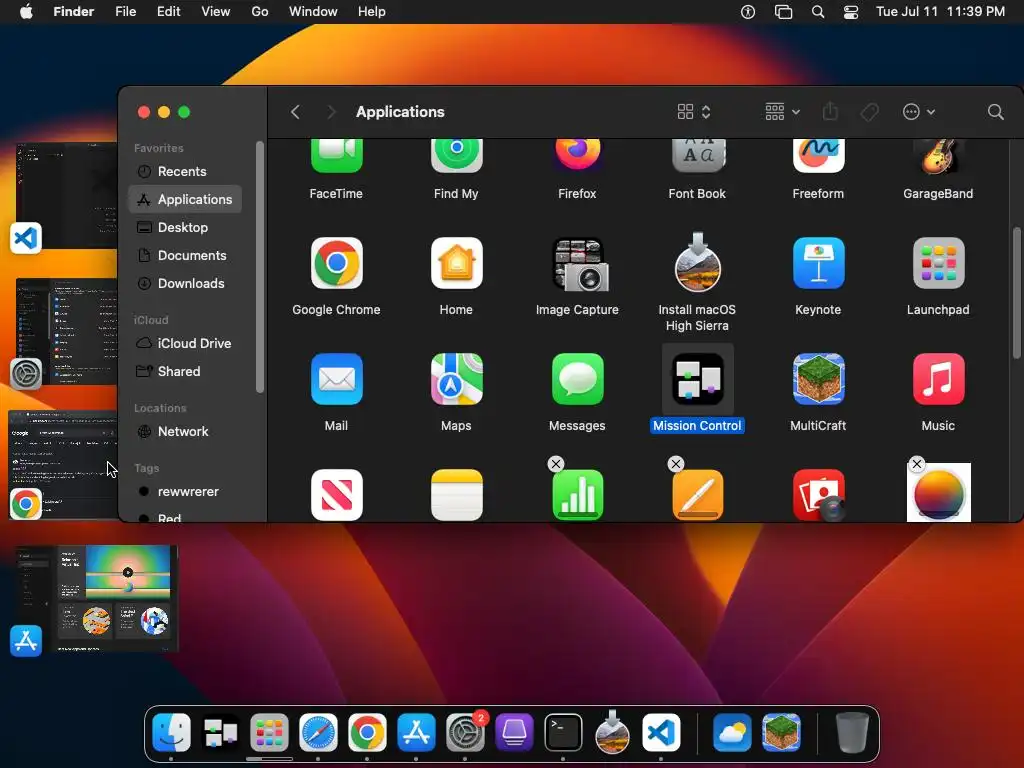Image resolution: width=1024 pixels, height=768 pixels.
Task: Select the Image Capture app icon
Action: click(580, 264)
